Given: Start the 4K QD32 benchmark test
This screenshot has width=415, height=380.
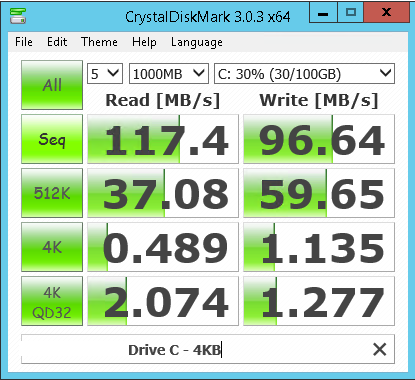Looking at the screenshot, I should pyautogui.click(x=52, y=301).
